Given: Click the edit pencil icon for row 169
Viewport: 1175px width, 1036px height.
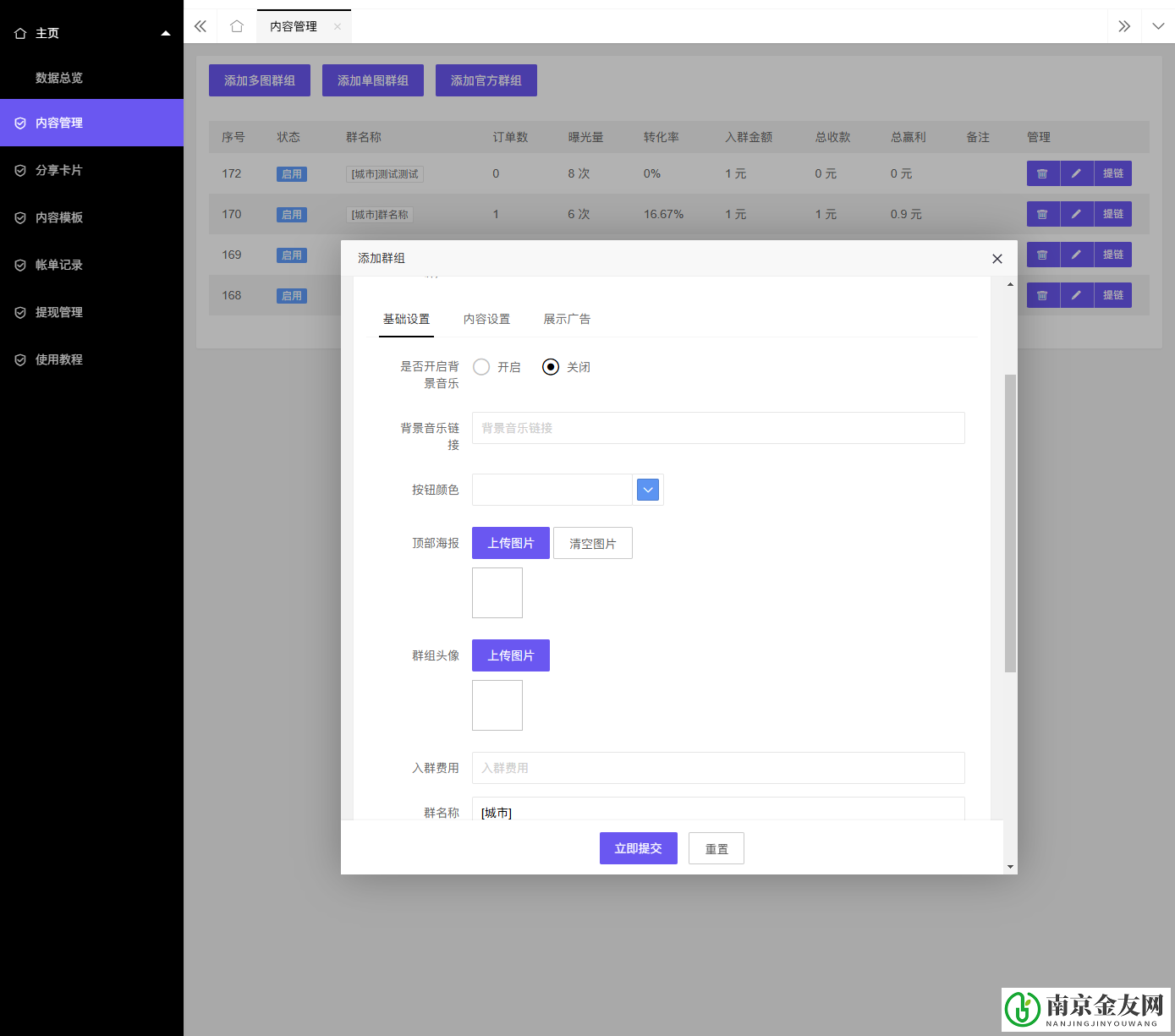Looking at the screenshot, I should coord(1076,255).
